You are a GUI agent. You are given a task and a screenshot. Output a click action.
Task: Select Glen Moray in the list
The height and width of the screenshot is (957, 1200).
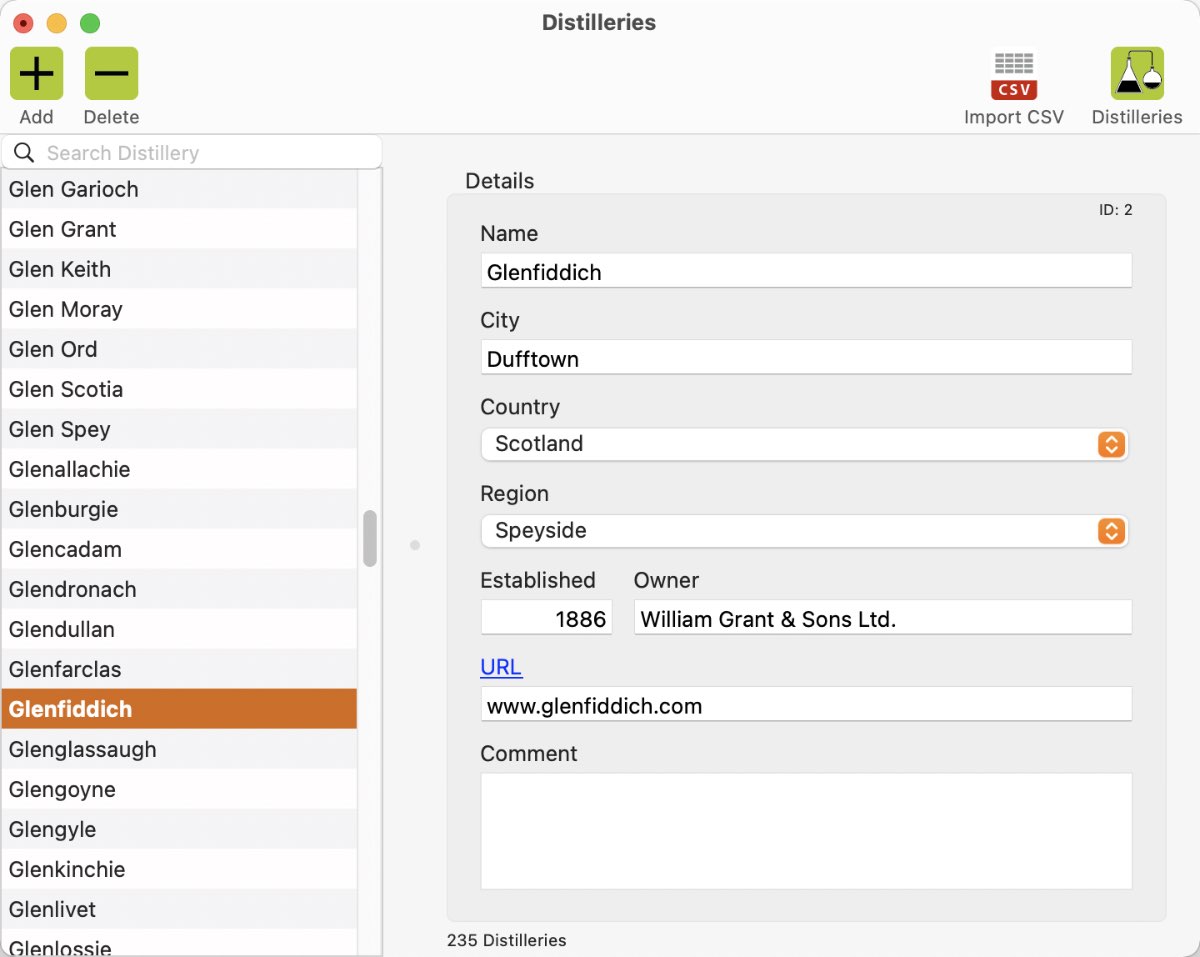click(x=179, y=309)
